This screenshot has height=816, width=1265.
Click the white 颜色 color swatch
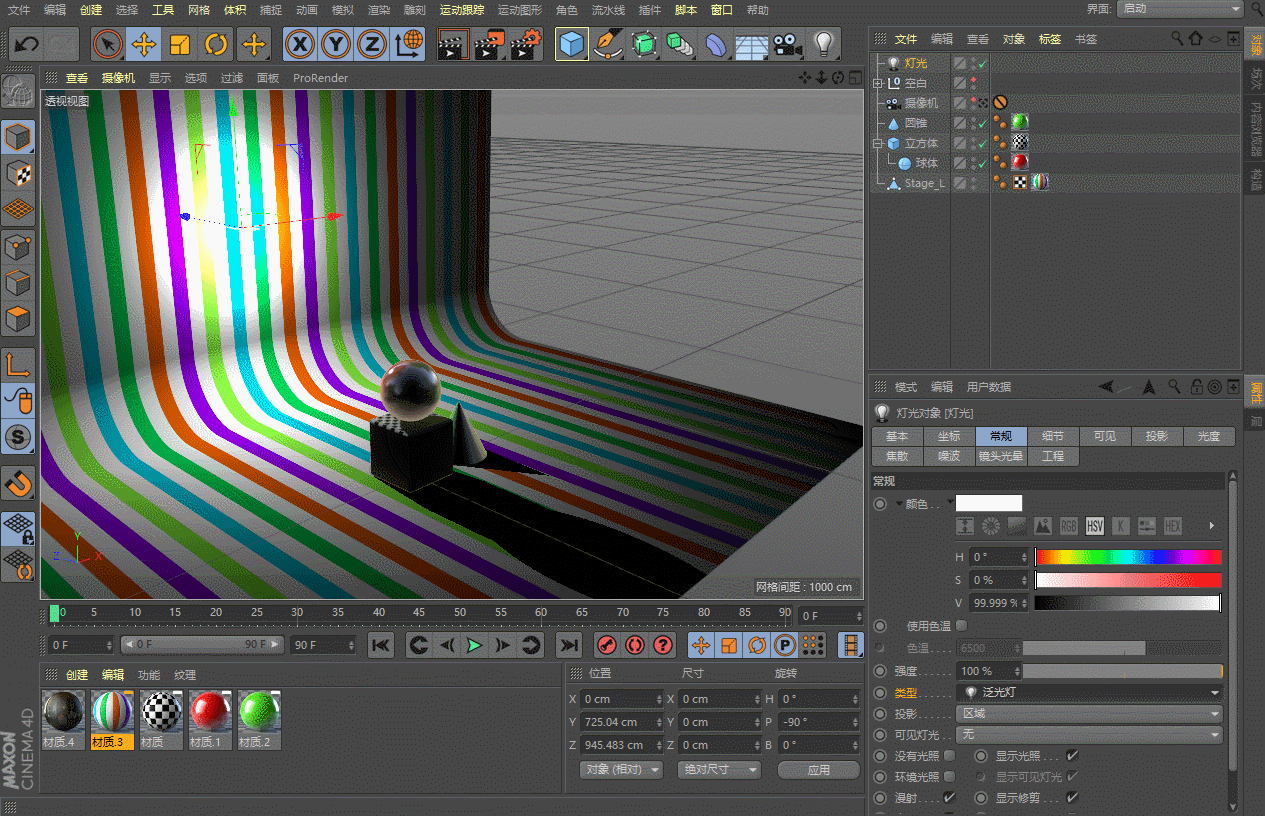coord(989,504)
